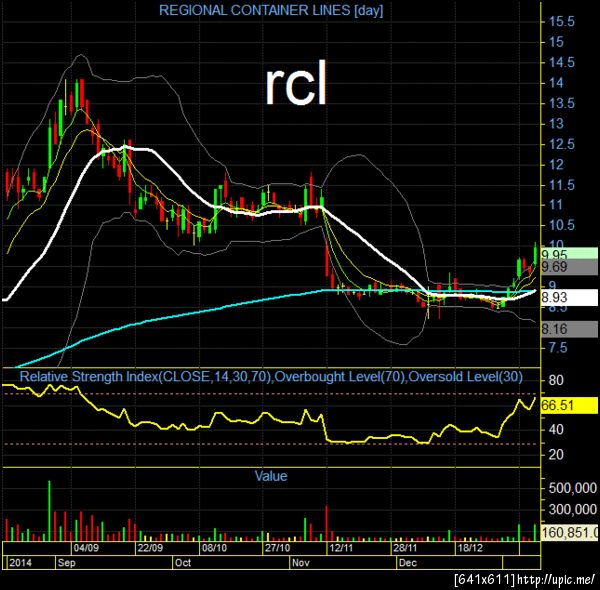Viewport: 600px width, 590px height.
Task: Click the 500,000 volume axis label
Action: pyautogui.click(x=572, y=488)
